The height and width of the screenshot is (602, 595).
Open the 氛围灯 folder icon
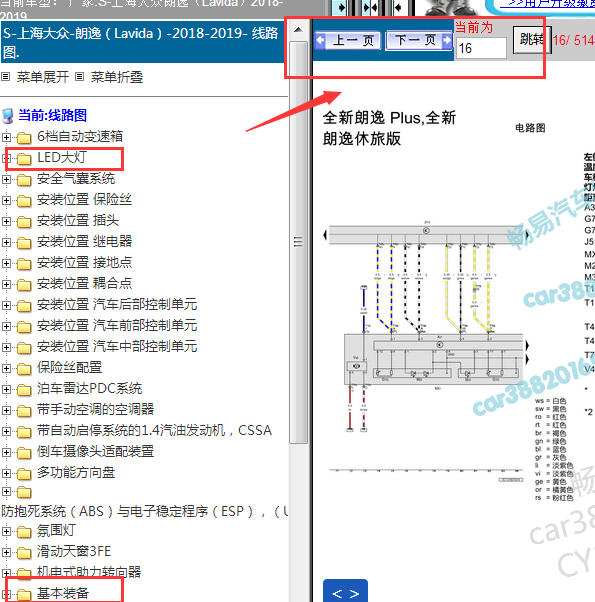24,532
